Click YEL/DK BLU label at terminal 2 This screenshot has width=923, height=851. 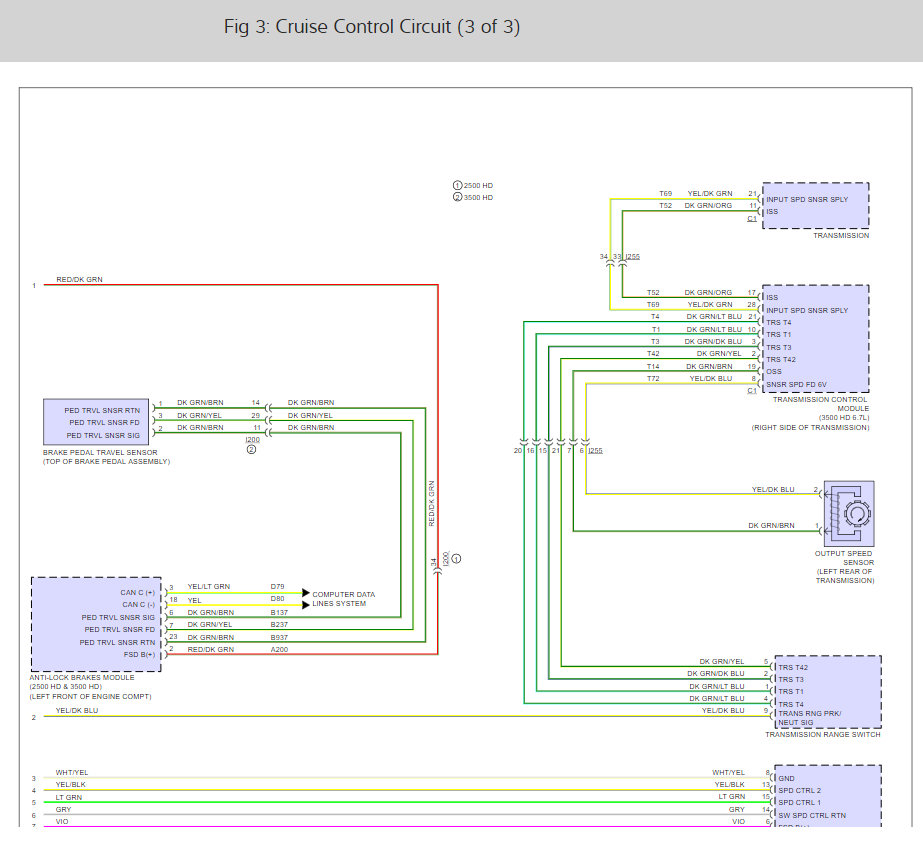[x=77, y=711]
